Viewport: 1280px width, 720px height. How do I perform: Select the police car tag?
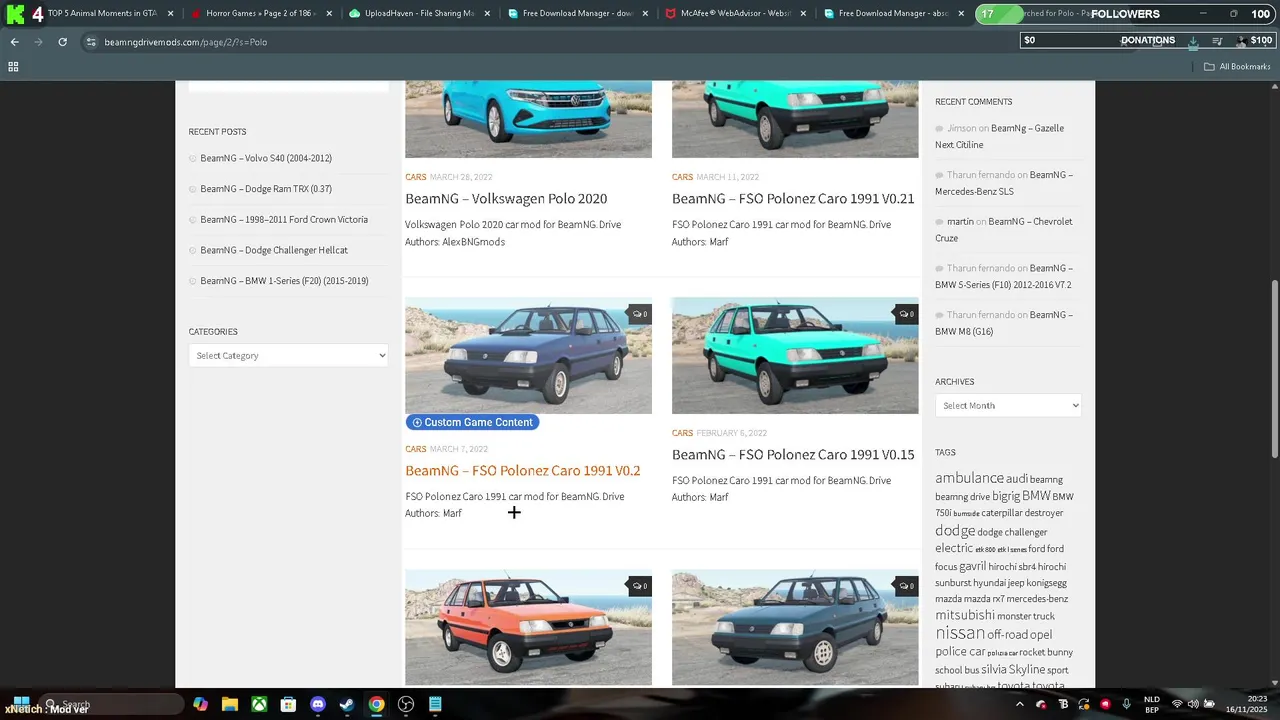tap(960, 652)
